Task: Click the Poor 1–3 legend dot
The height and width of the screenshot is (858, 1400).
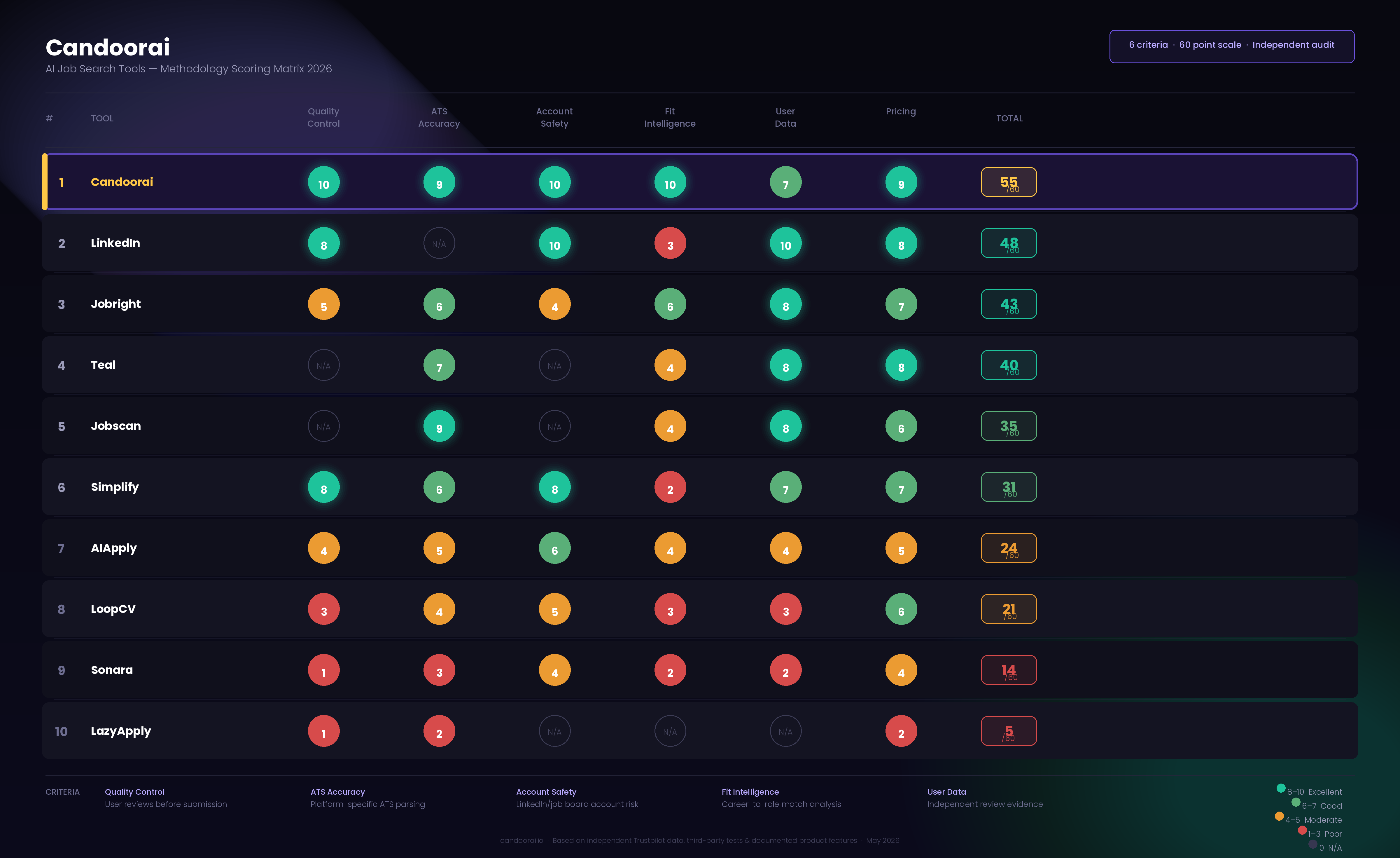Action: pyautogui.click(x=1302, y=830)
